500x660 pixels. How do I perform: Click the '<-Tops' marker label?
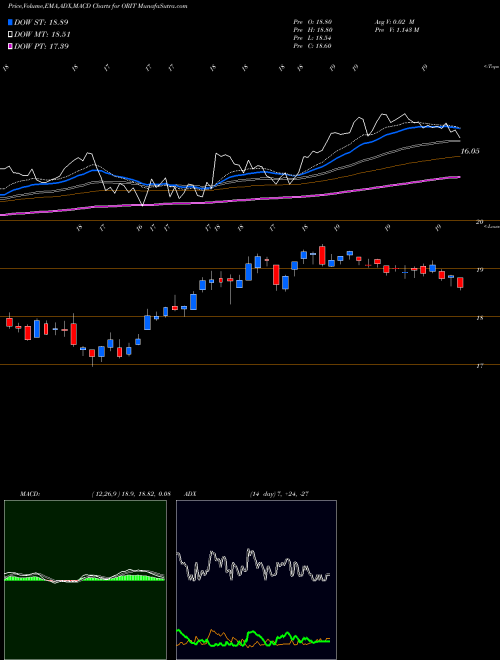491,67
